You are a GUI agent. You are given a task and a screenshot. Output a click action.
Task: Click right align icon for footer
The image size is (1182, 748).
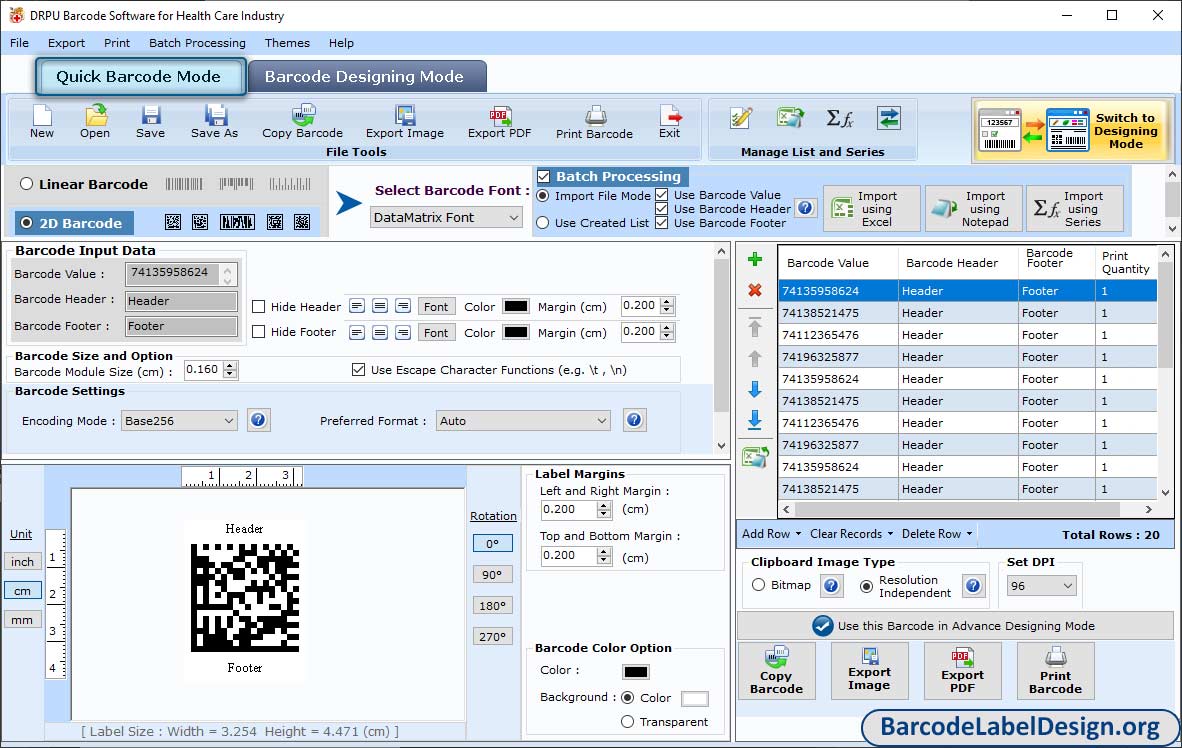pos(403,332)
